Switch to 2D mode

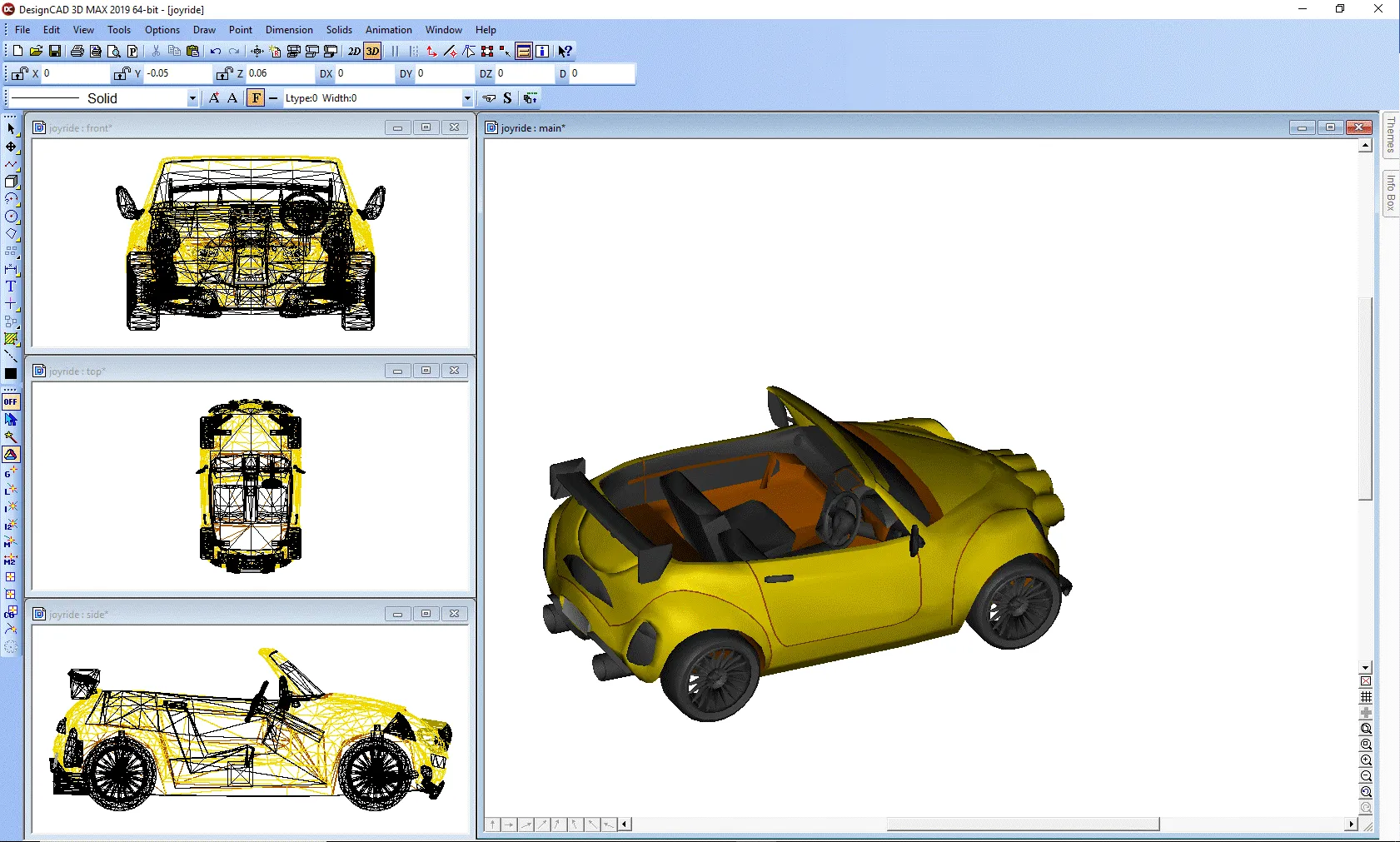point(354,52)
